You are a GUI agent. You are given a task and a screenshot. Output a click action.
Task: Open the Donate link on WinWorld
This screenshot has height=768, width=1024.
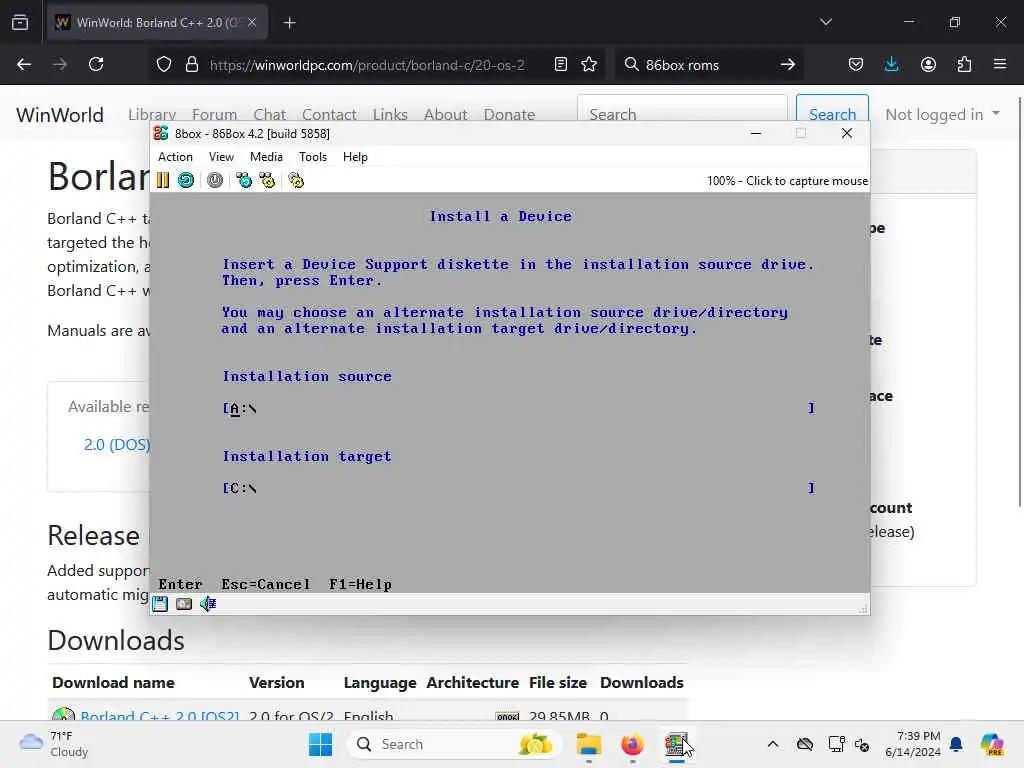pos(509,115)
